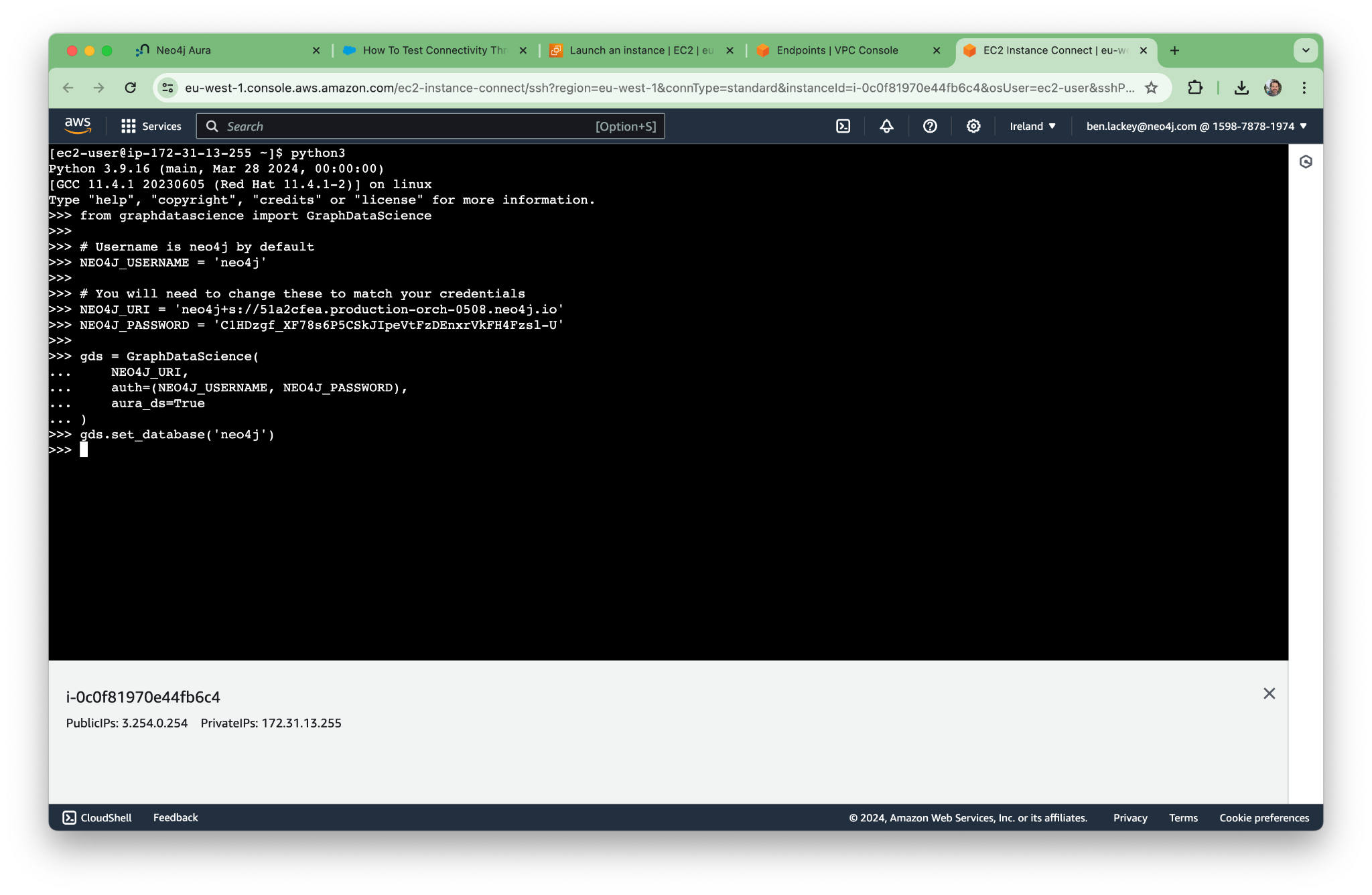This screenshot has width=1372, height=895.
Task: Open the Chrome profile avatar
Action: 1273,88
